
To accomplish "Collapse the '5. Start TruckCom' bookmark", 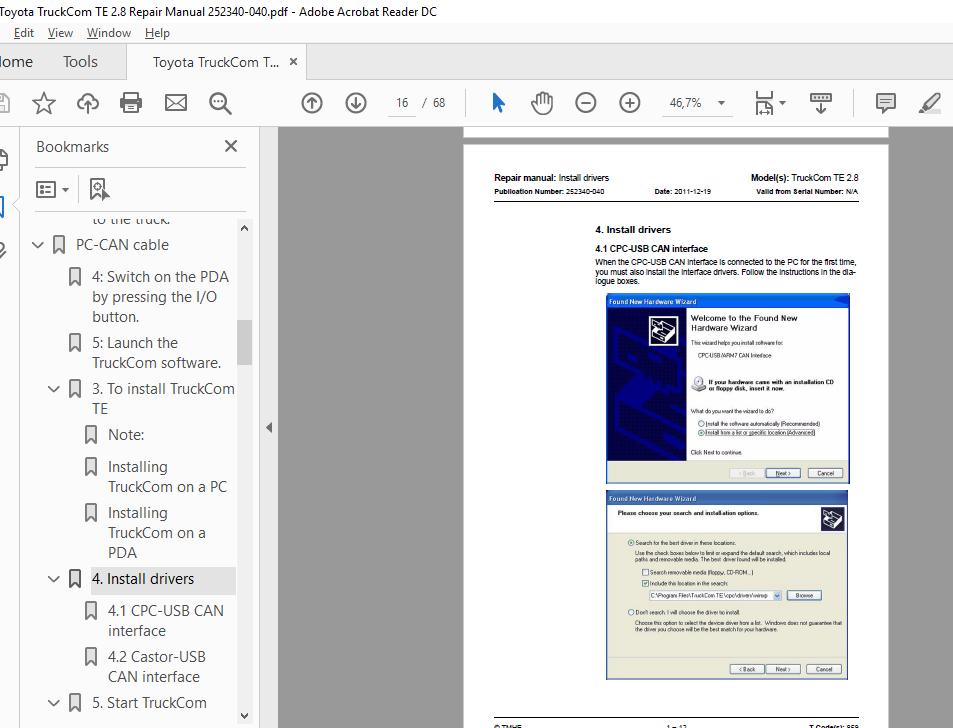I will click(53, 703).
